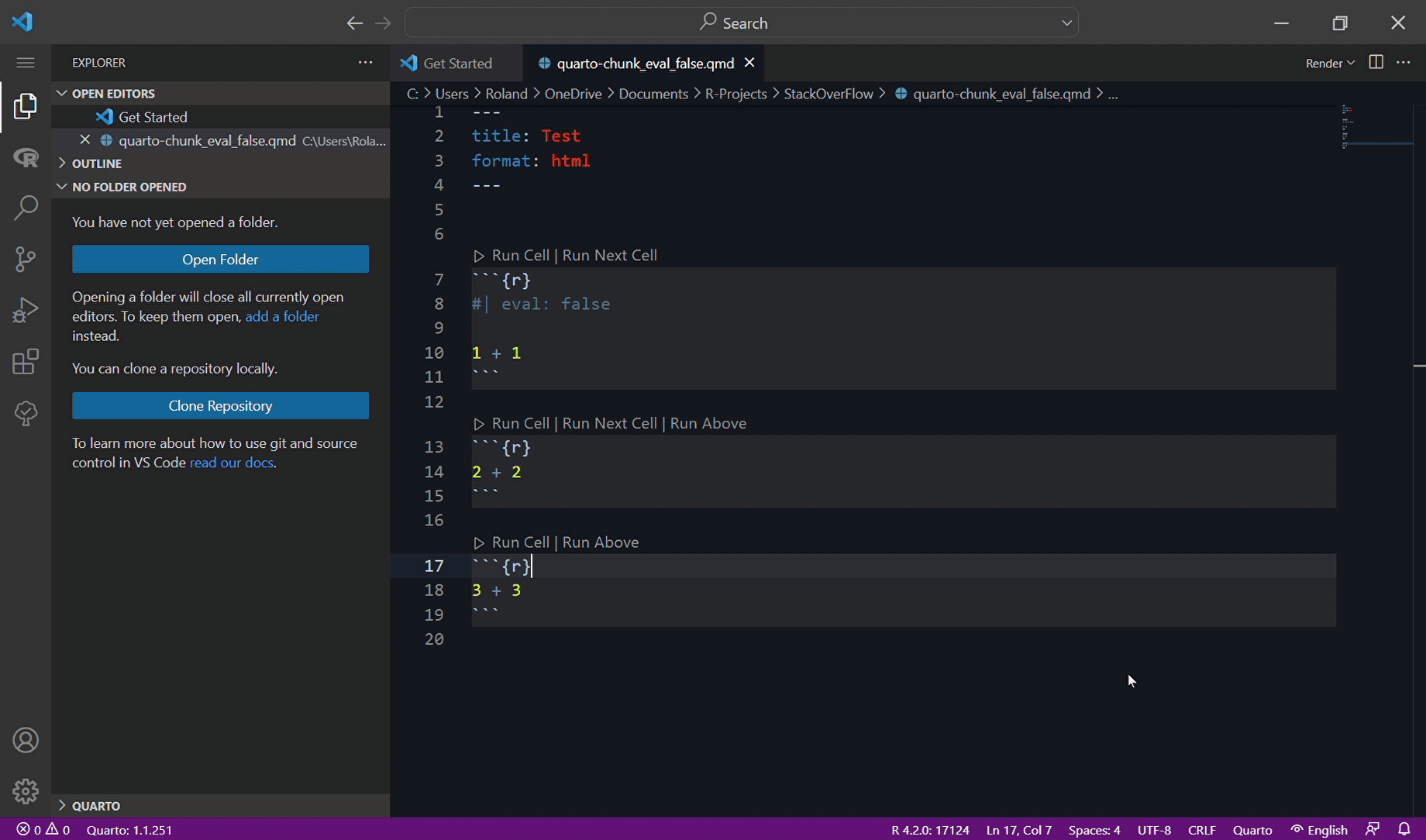Click the VS Code logo icon
Screen dimensions: 1426x840
point(22,22)
